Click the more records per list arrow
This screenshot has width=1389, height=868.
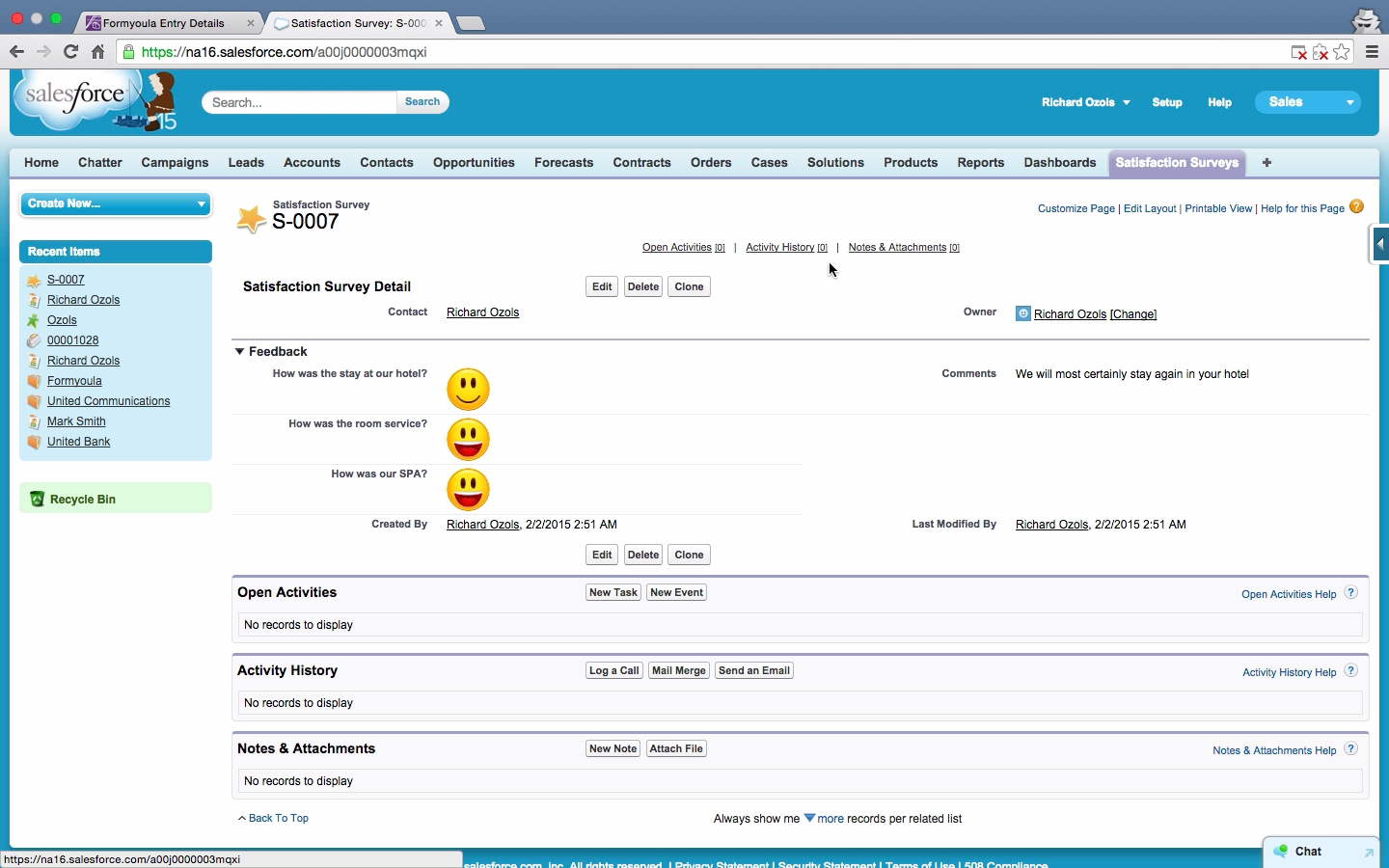809,818
